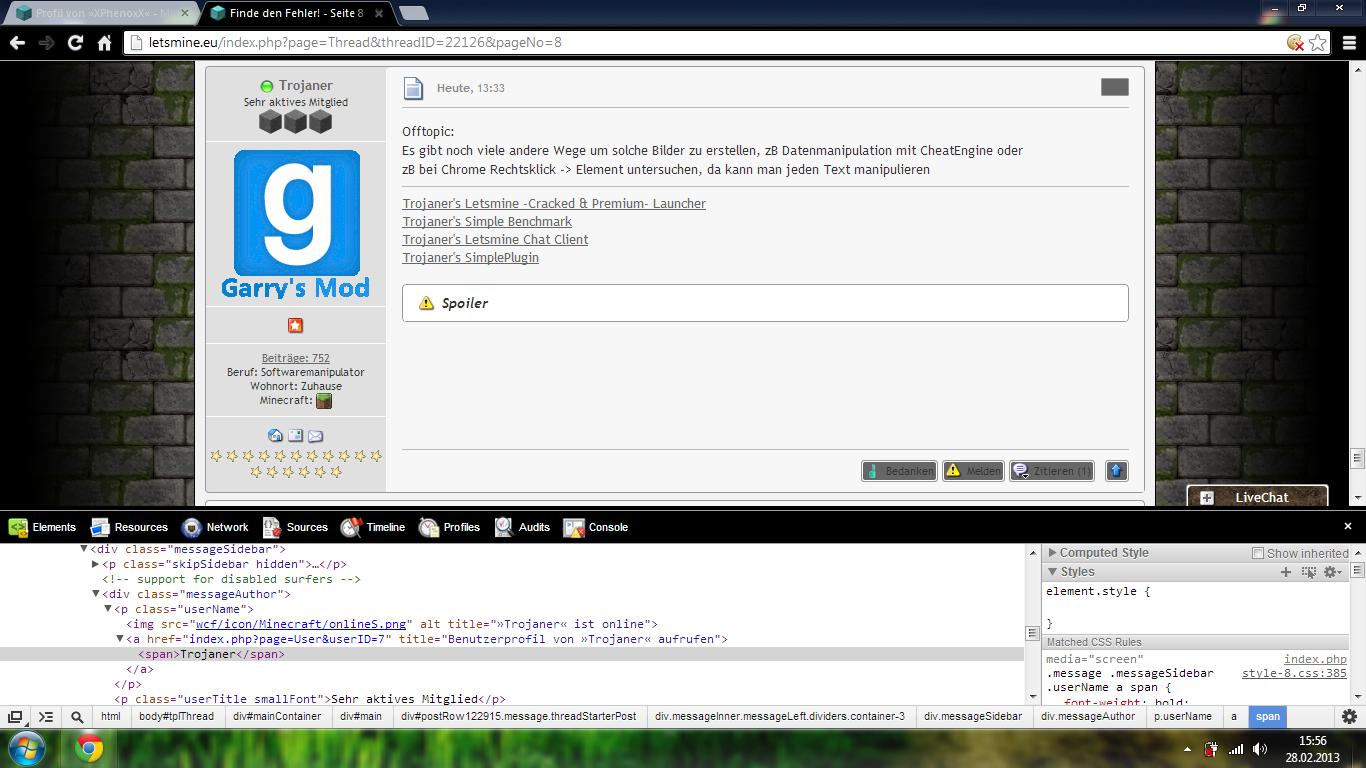Open Trojaner's Simple Benchmark link
1366x768 pixels.
487,222
